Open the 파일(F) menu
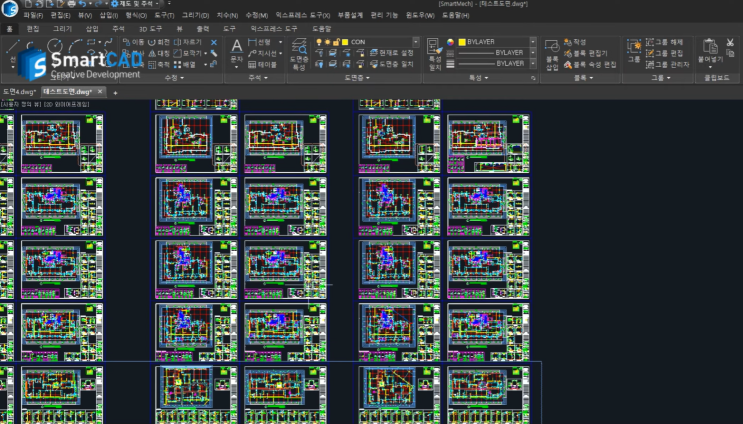743x424 pixels. [x=33, y=15]
